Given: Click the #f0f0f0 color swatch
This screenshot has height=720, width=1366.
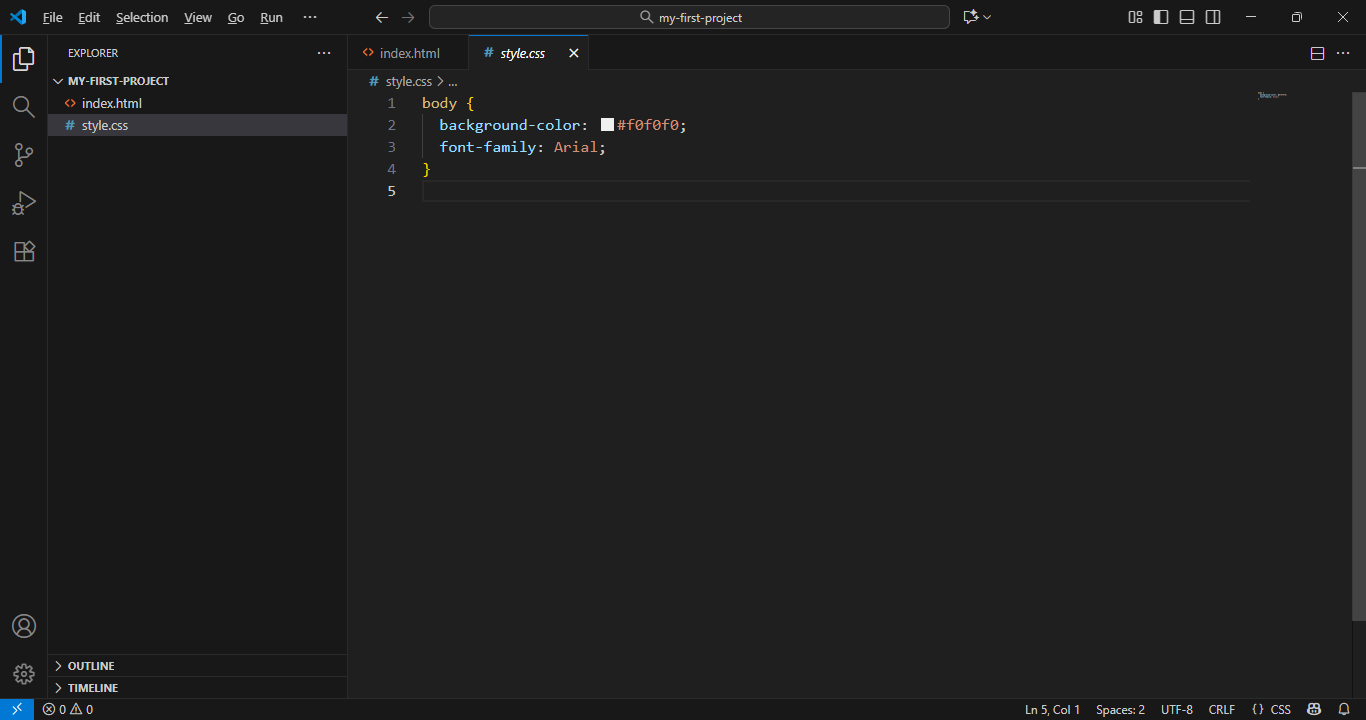Looking at the screenshot, I should pyautogui.click(x=606, y=124).
